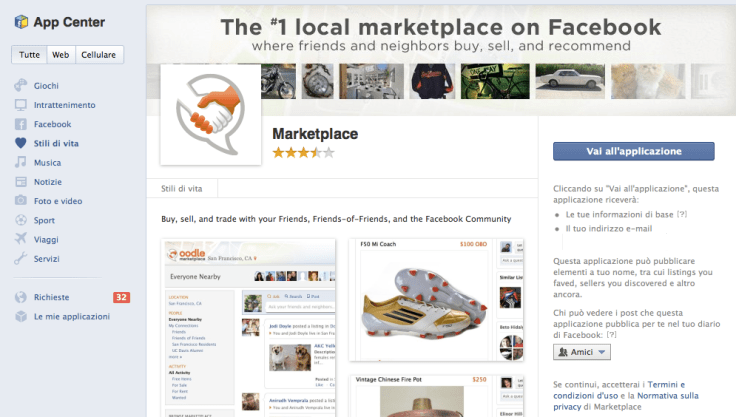Open the Sport ball icon
The width and height of the screenshot is (736, 417).
pos(21,220)
